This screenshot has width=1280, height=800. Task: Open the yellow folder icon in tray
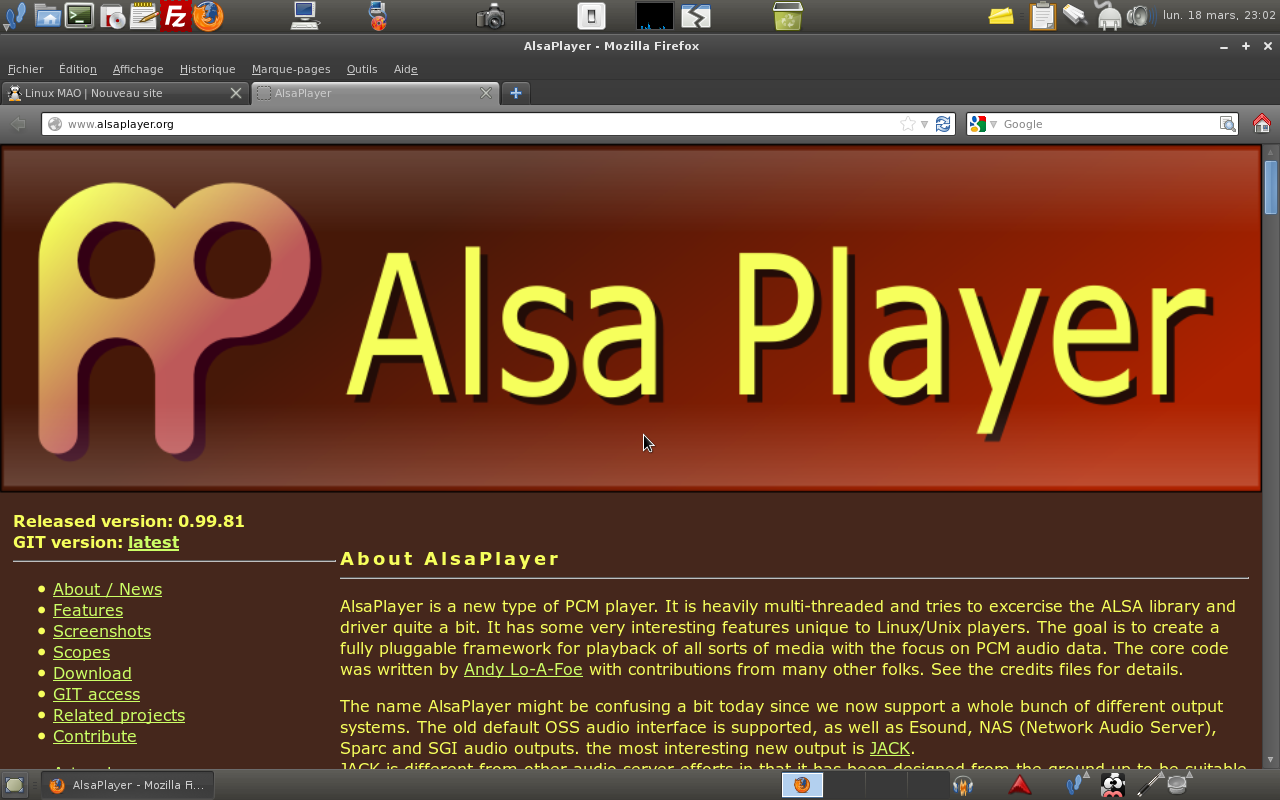[1001, 16]
